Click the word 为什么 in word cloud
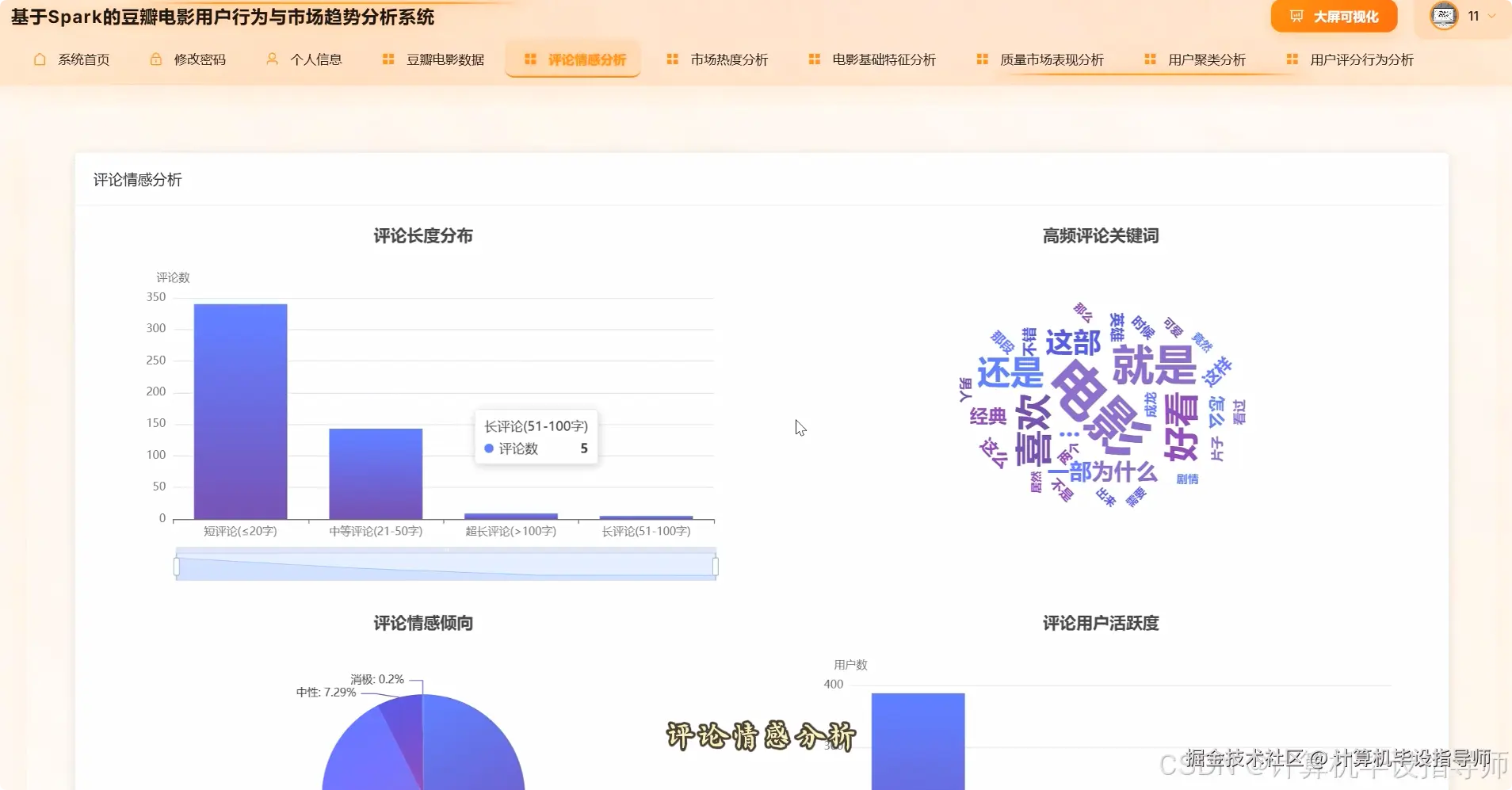 (x=1124, y=472)
